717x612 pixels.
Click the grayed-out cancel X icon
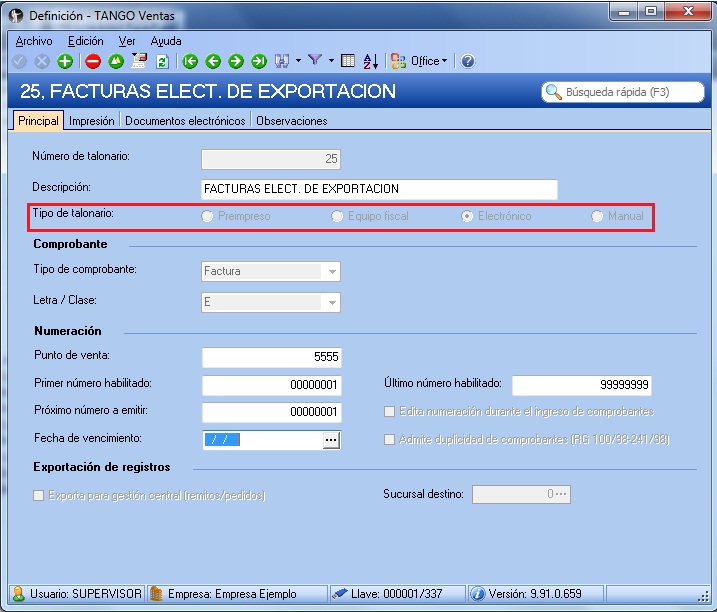point(42,61)
